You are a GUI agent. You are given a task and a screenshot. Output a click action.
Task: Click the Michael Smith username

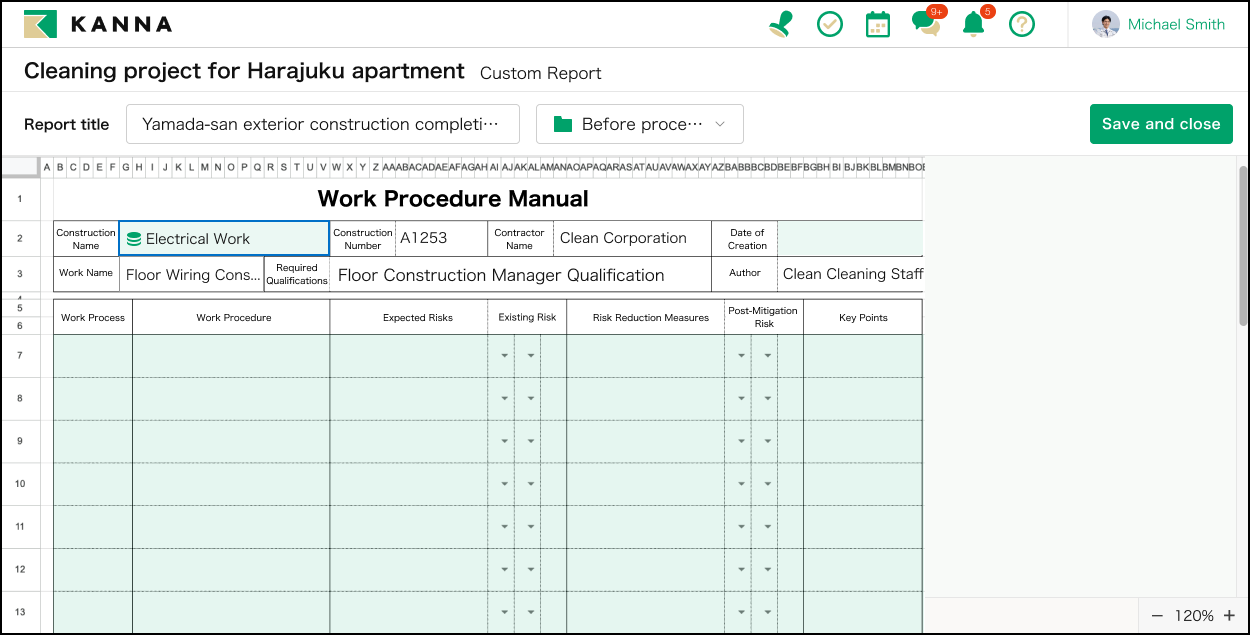(x=1176, y=24)
